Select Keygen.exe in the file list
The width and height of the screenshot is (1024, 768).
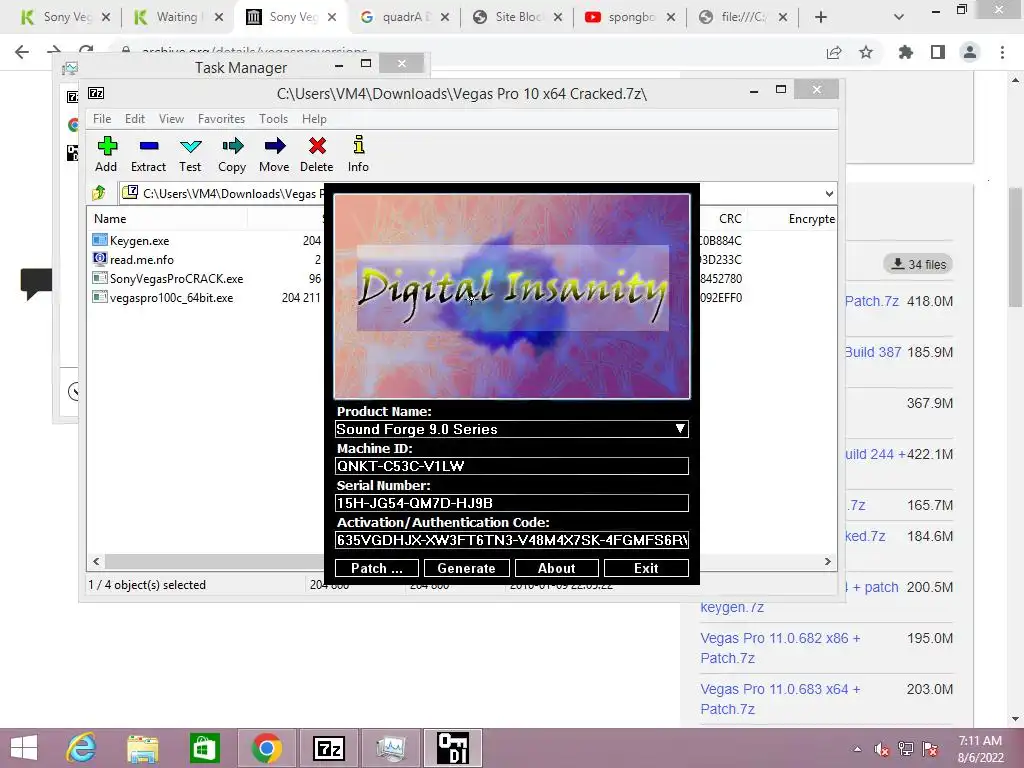[139, 240]
